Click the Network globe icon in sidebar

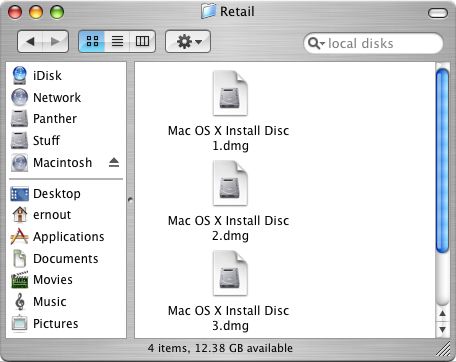pos(19,97)
